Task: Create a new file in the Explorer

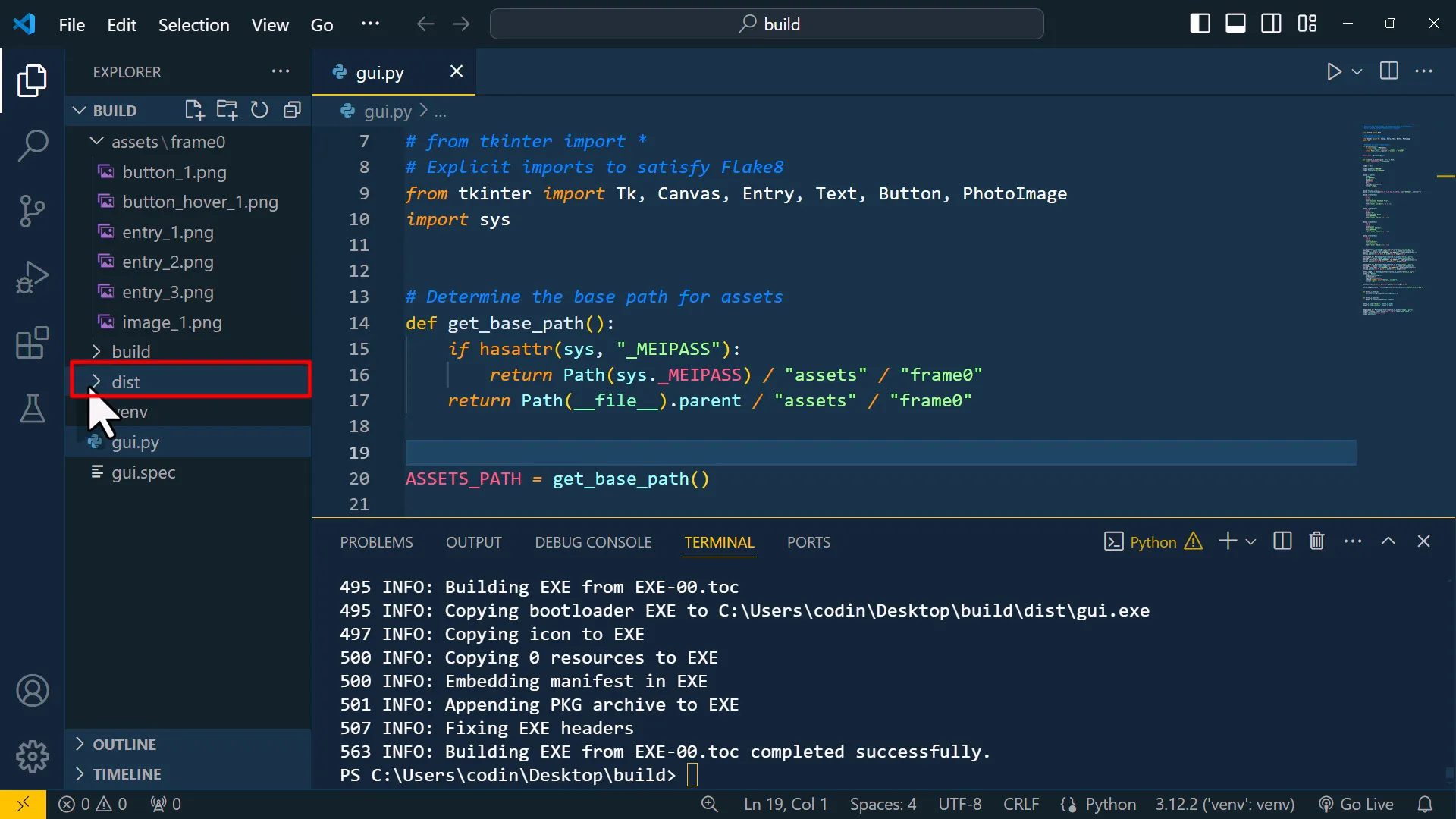Action: [x=194, y=110]
